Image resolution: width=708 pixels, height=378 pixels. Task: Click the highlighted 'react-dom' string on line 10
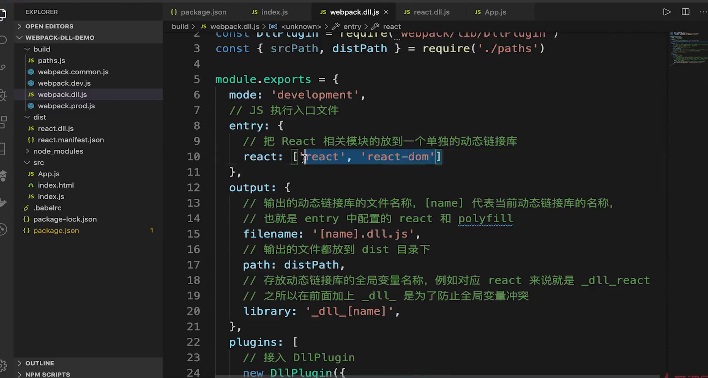point(398,157)
